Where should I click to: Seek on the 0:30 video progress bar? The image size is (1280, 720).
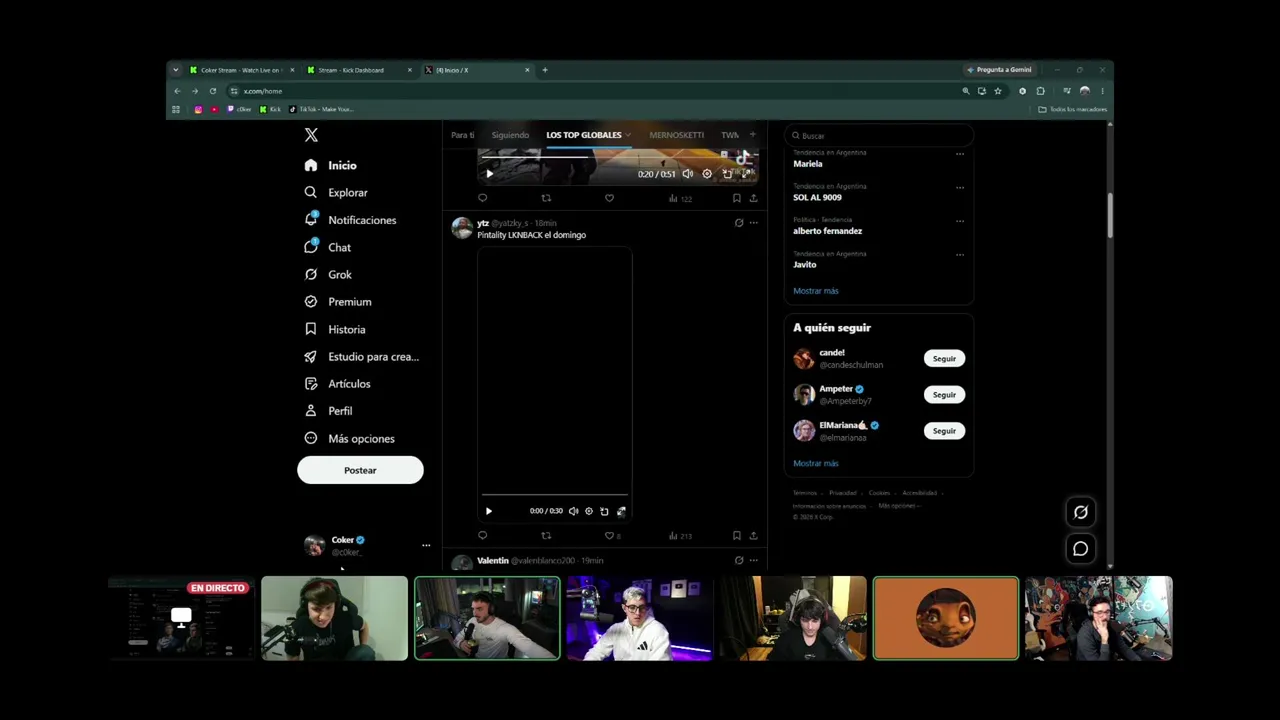[x=555, y=495]
